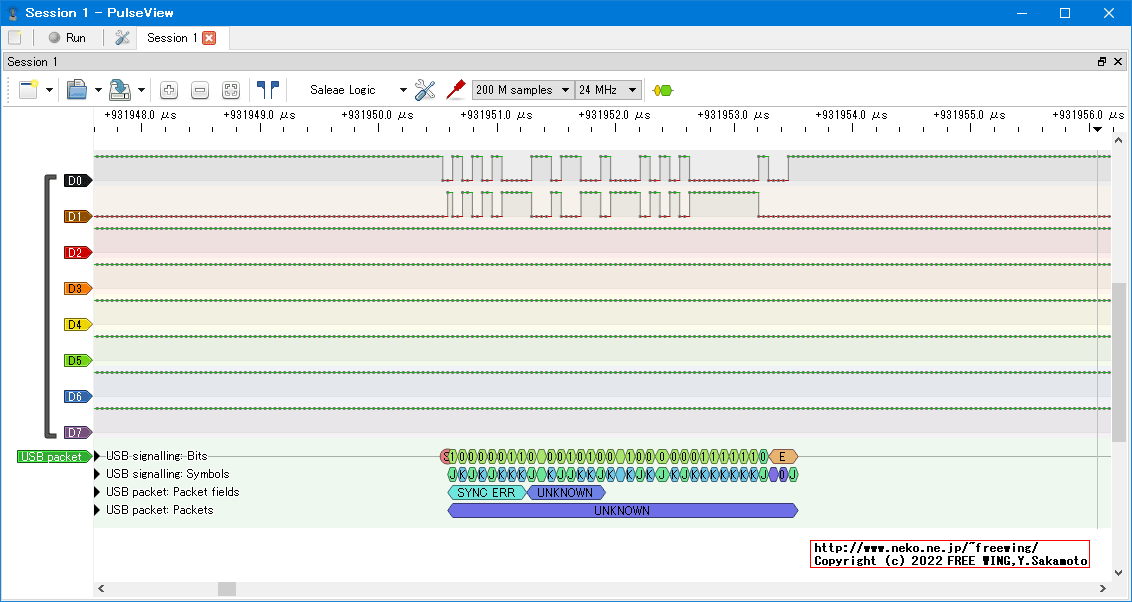The width and height of the screenshot is (1132, 602).
Task: Click the save file icon
Action: click(119, 90)
